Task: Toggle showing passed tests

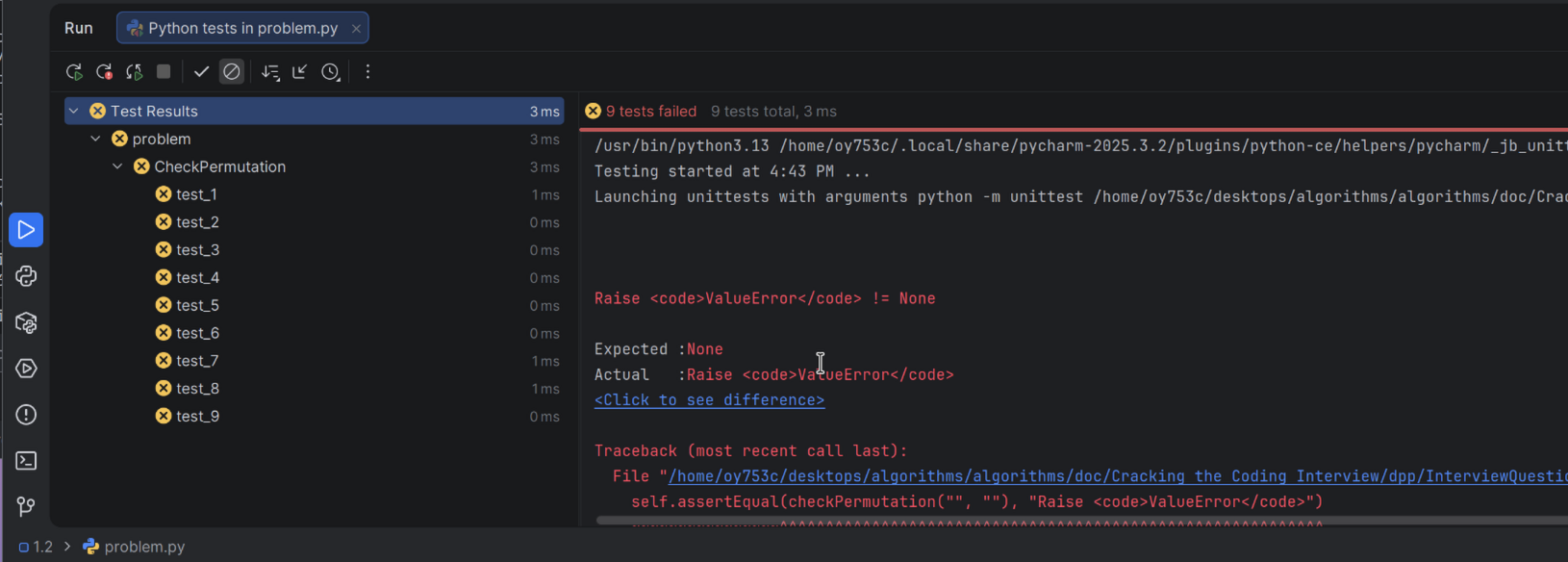Action: click(201, 72)
